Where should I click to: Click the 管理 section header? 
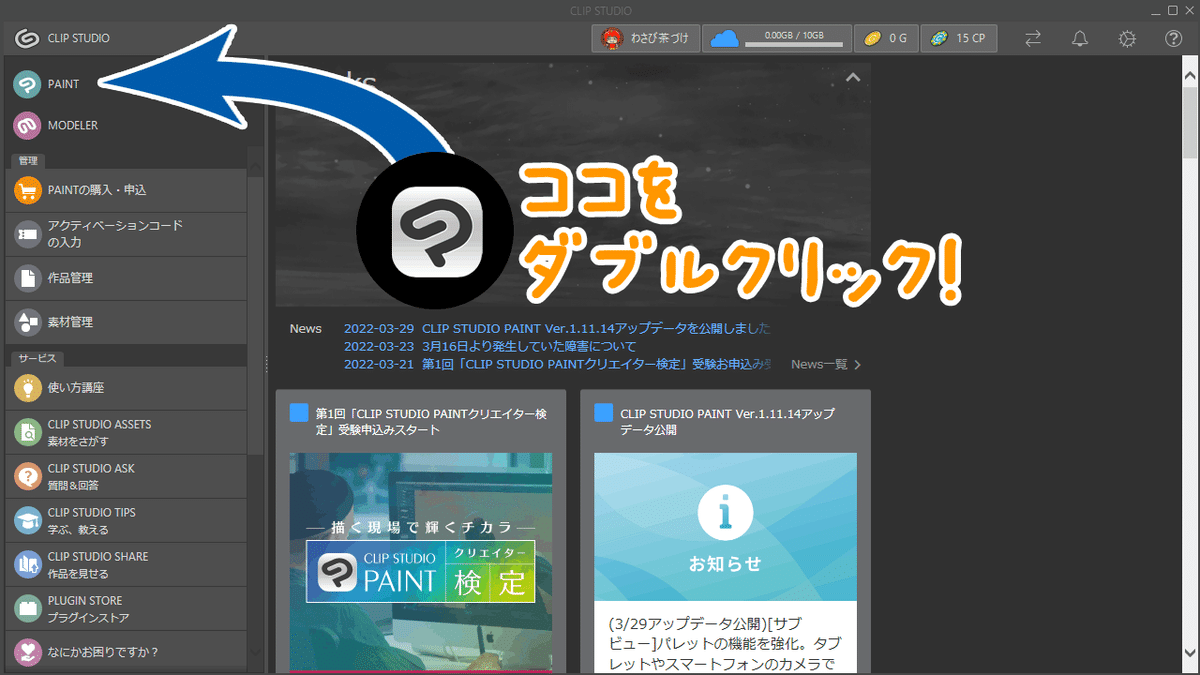(x=28, y=160)
